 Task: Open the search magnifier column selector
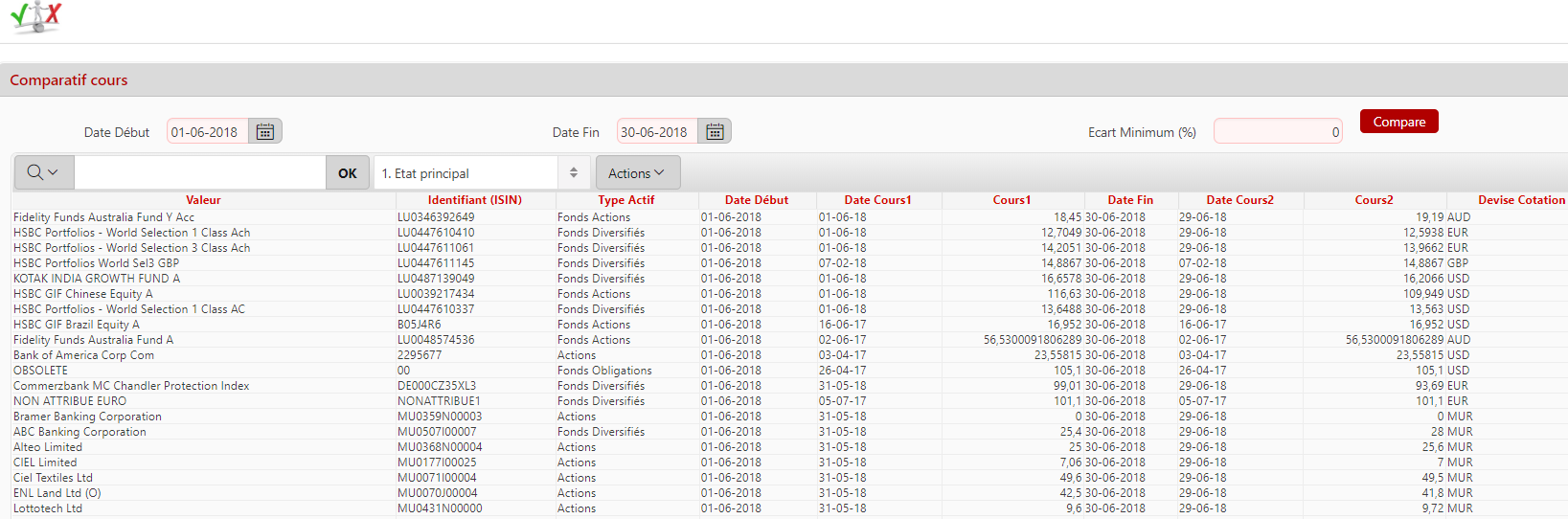43,172
